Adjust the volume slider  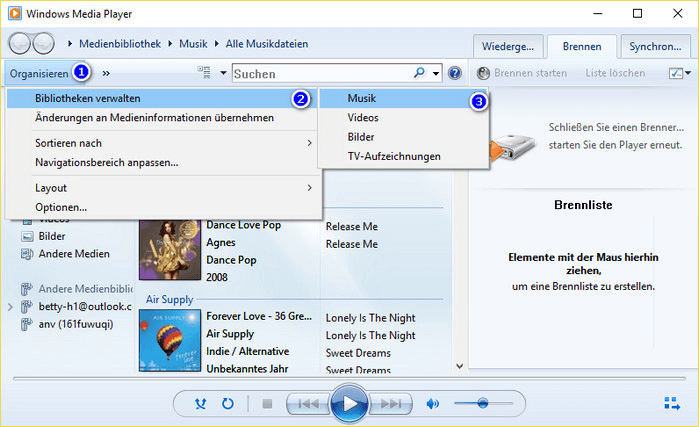point(483,403)
